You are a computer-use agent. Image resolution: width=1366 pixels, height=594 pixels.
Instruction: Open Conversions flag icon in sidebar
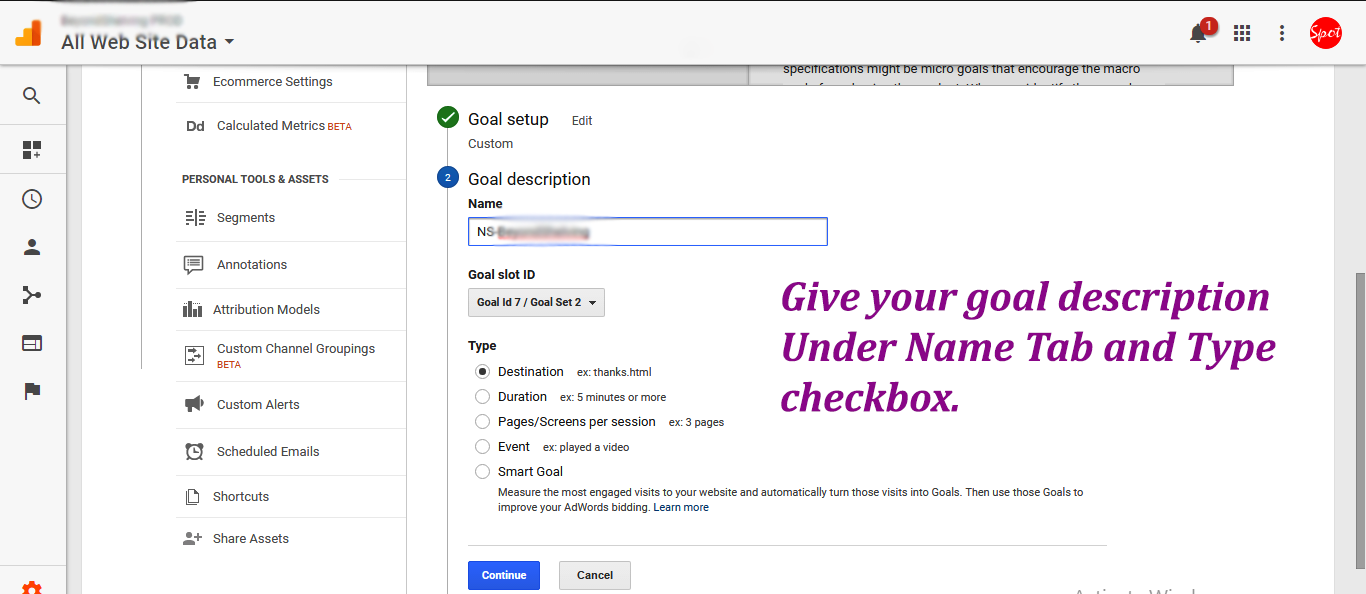32,391
